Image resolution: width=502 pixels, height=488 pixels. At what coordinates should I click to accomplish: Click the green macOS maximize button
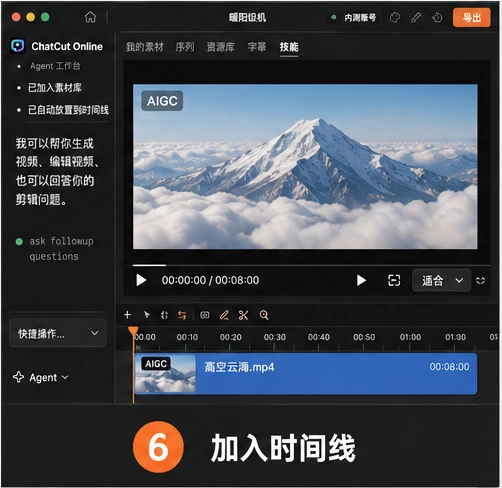tap(45, 17)
